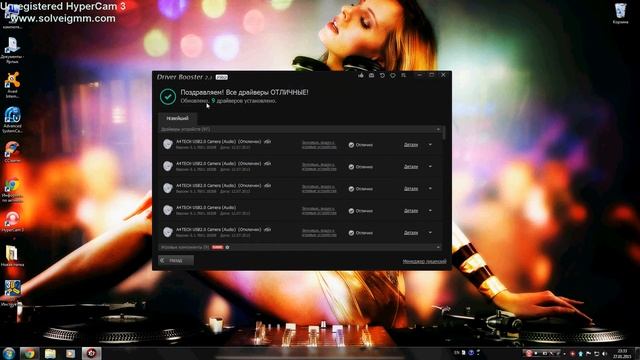Image resolution: width=640 pixels, height=360 pixels.
Task: Open the Менеджер лицензий link
Action: point(424,261)
